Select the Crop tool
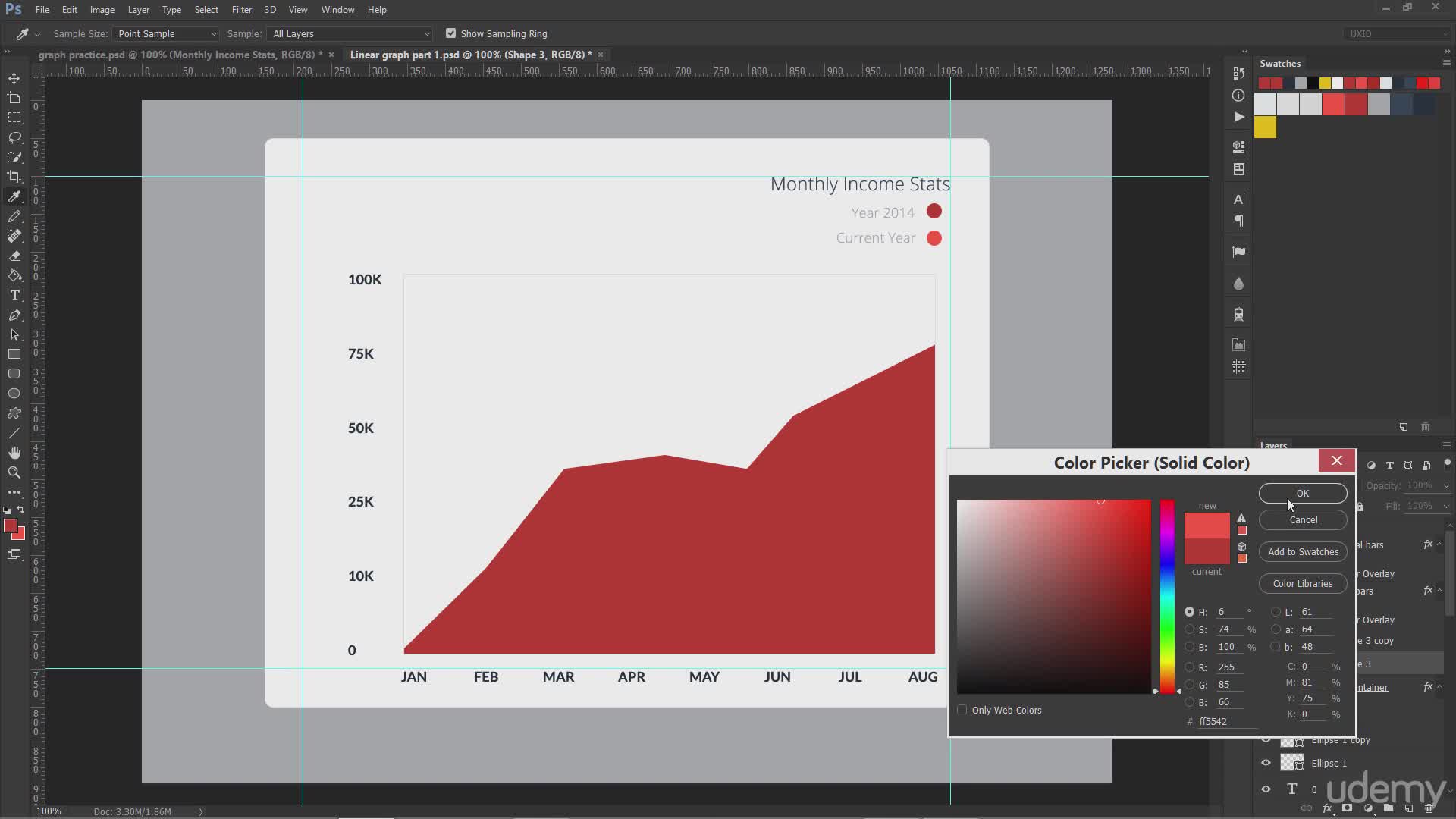Image resolution: width=1456 pixels, height=819 pixels. (14, 177)
